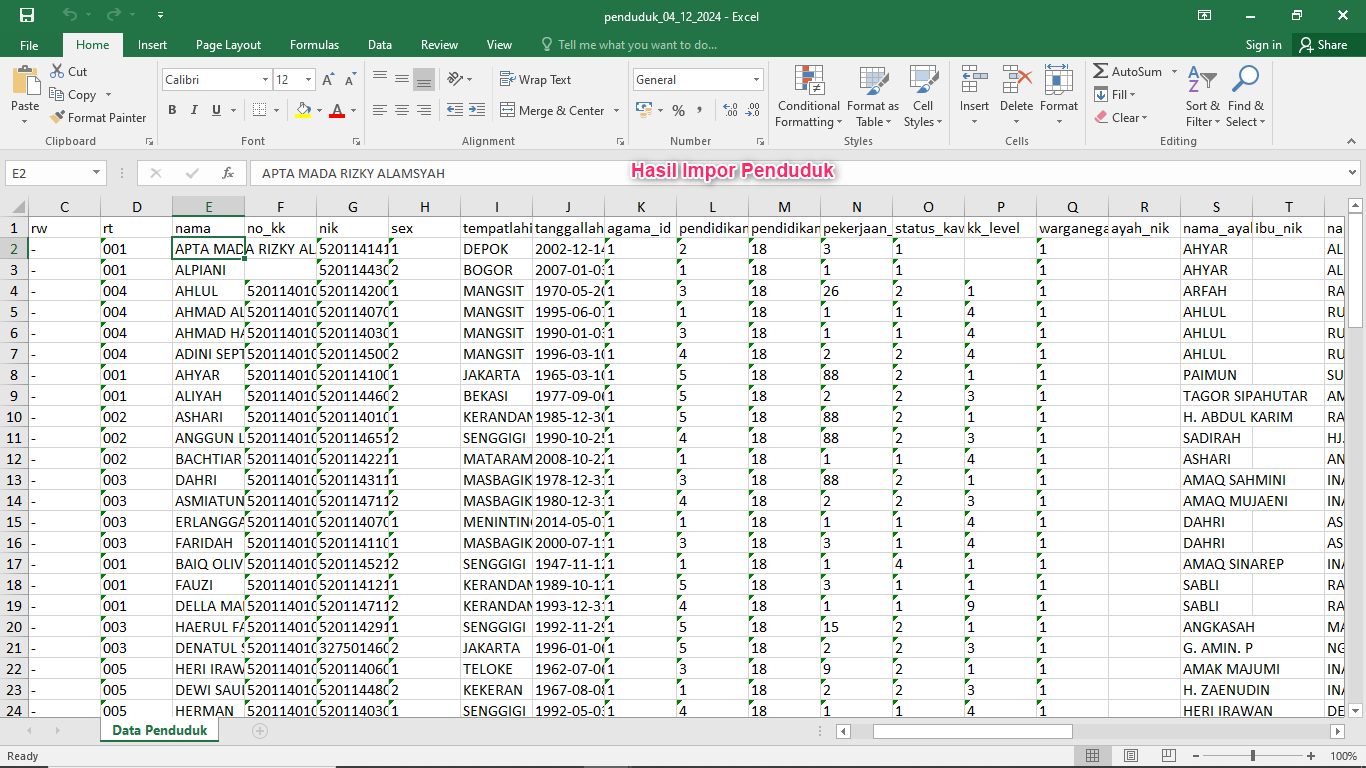Activate the Format Painter

pyautogui.click(x=98, y=118)
